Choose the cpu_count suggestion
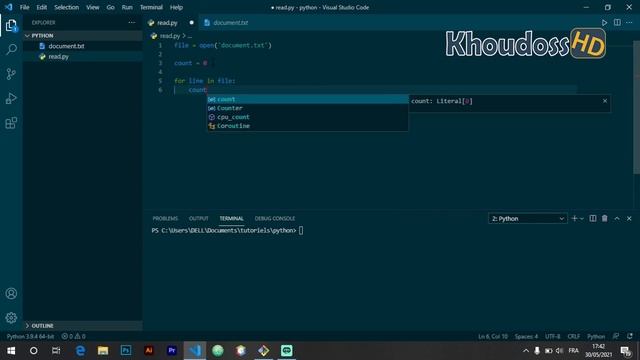 click(x=307, y=117)
